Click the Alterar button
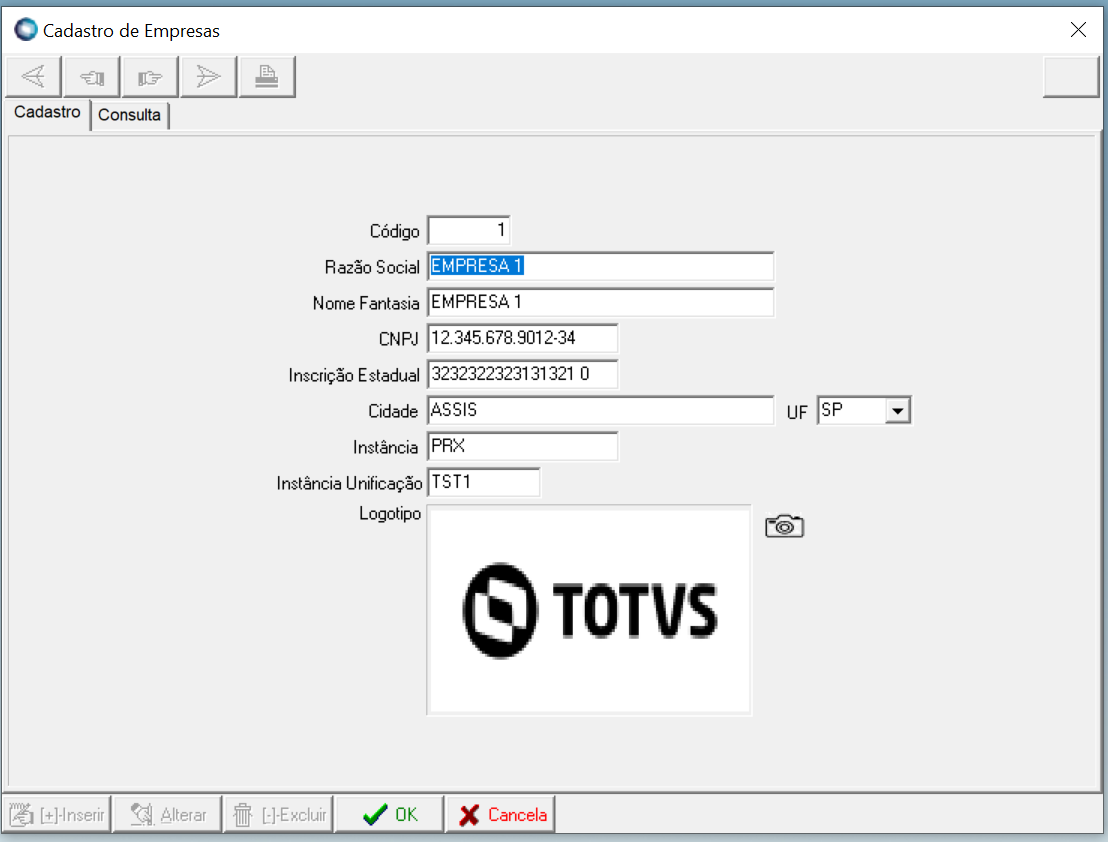The image size is (1108, 842). 167,814
